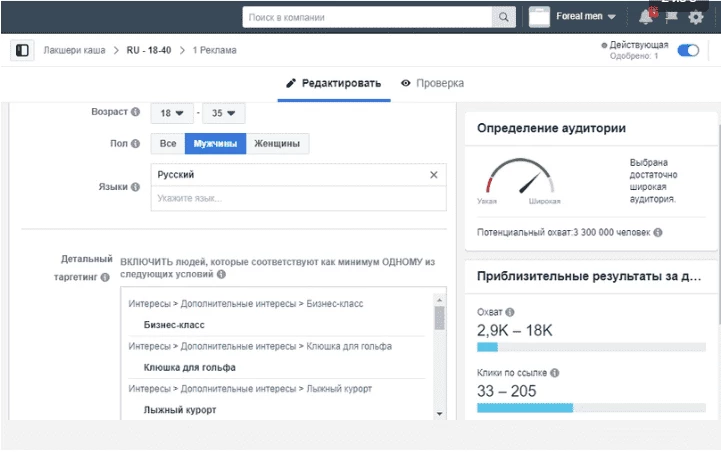The width and height of the screenshot is (721, 457).
Task: Open Foreal men account dropdown
Action: [x=586, y=17]
